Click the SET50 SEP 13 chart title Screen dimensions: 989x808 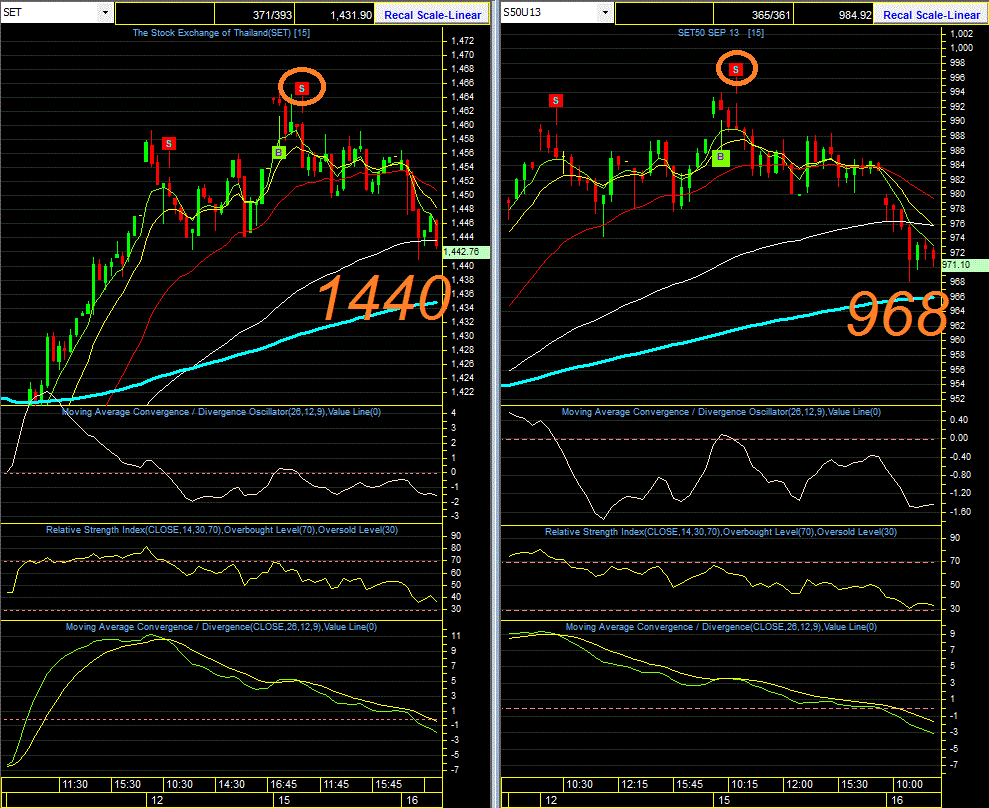point(720,33)
